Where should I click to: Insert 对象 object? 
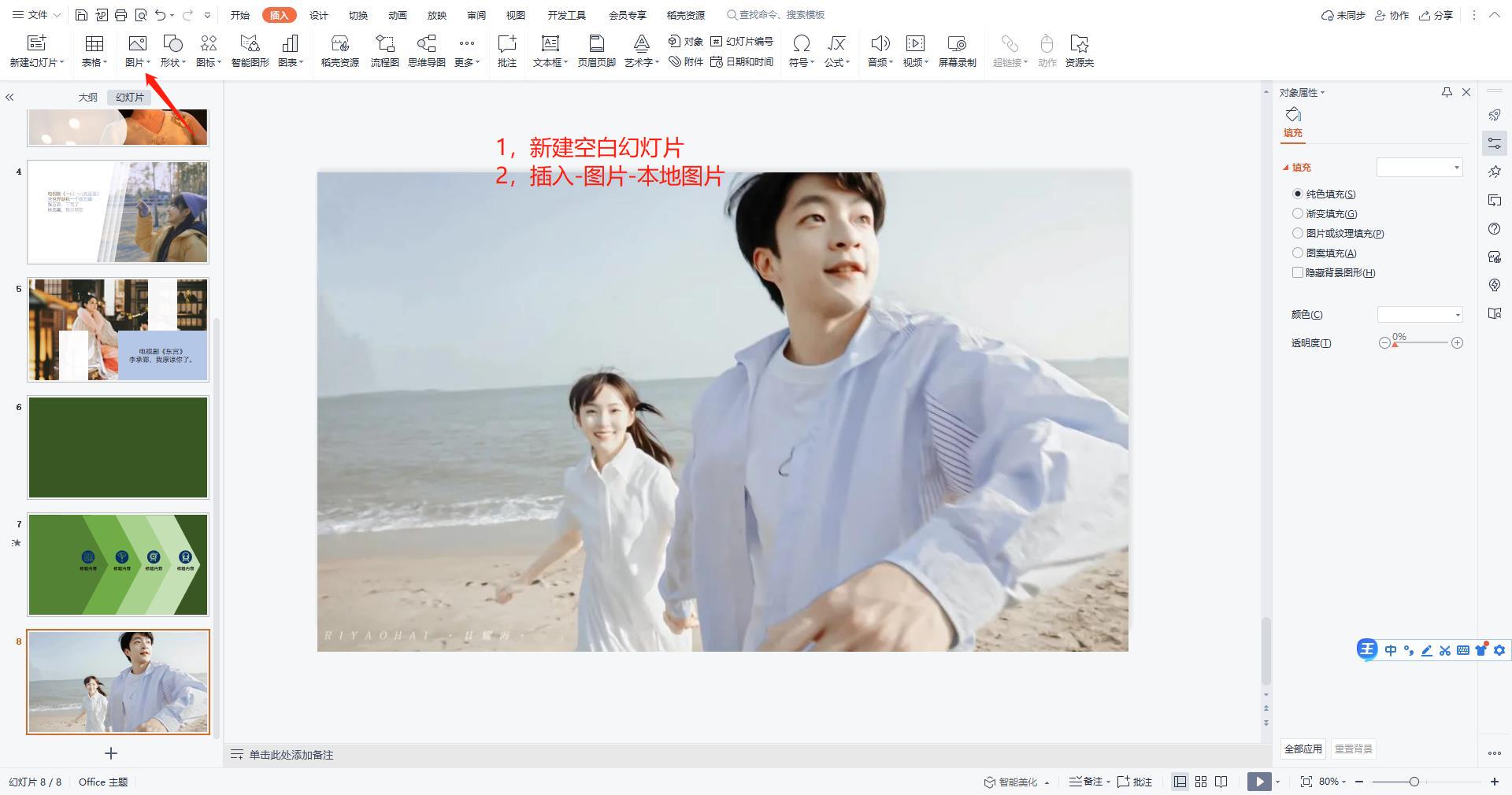coord(685,41)
